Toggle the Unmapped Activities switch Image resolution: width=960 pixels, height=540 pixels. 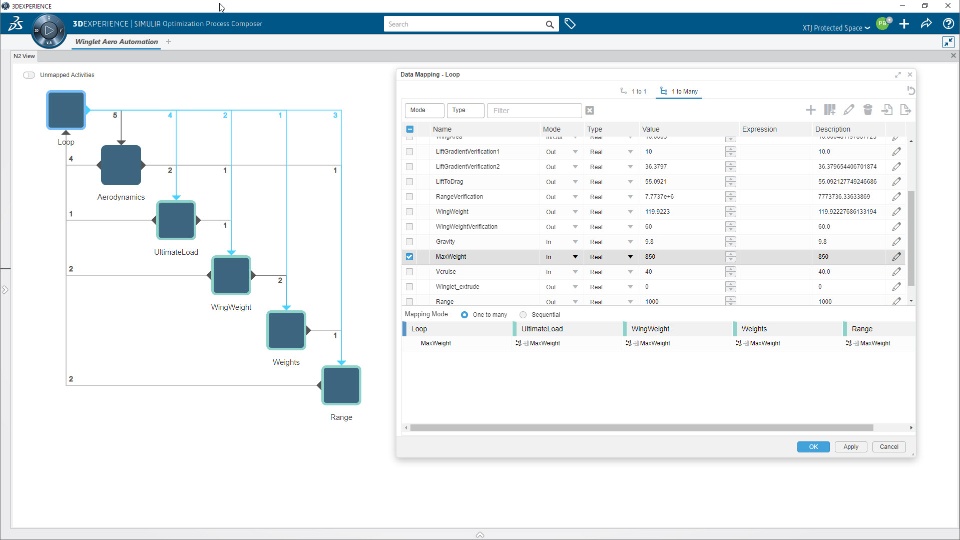29,75
